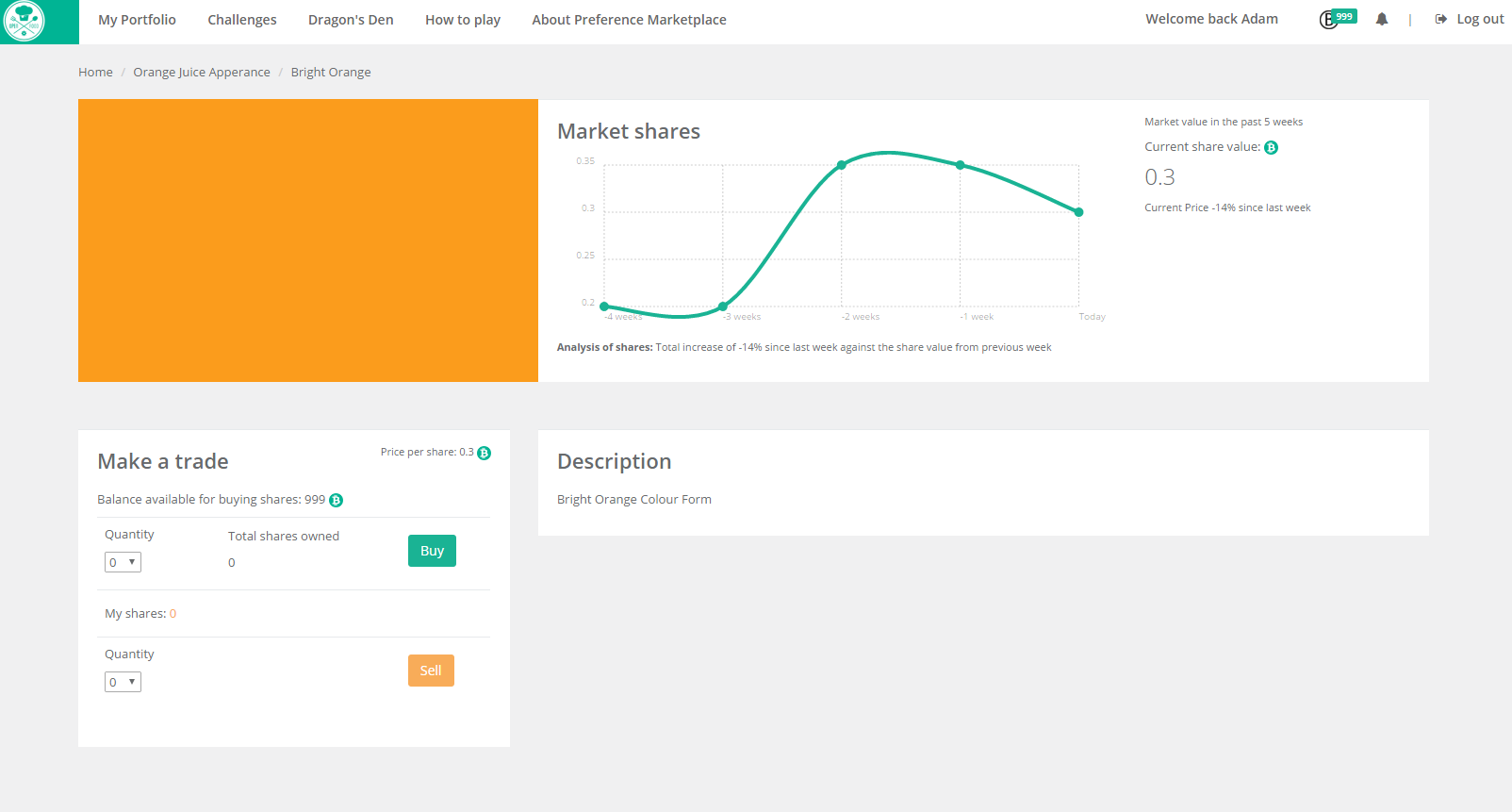The height and width of the screenshot is (812, 1512).
Task: Open My Portfolio menu item
Action: (137, 20)
